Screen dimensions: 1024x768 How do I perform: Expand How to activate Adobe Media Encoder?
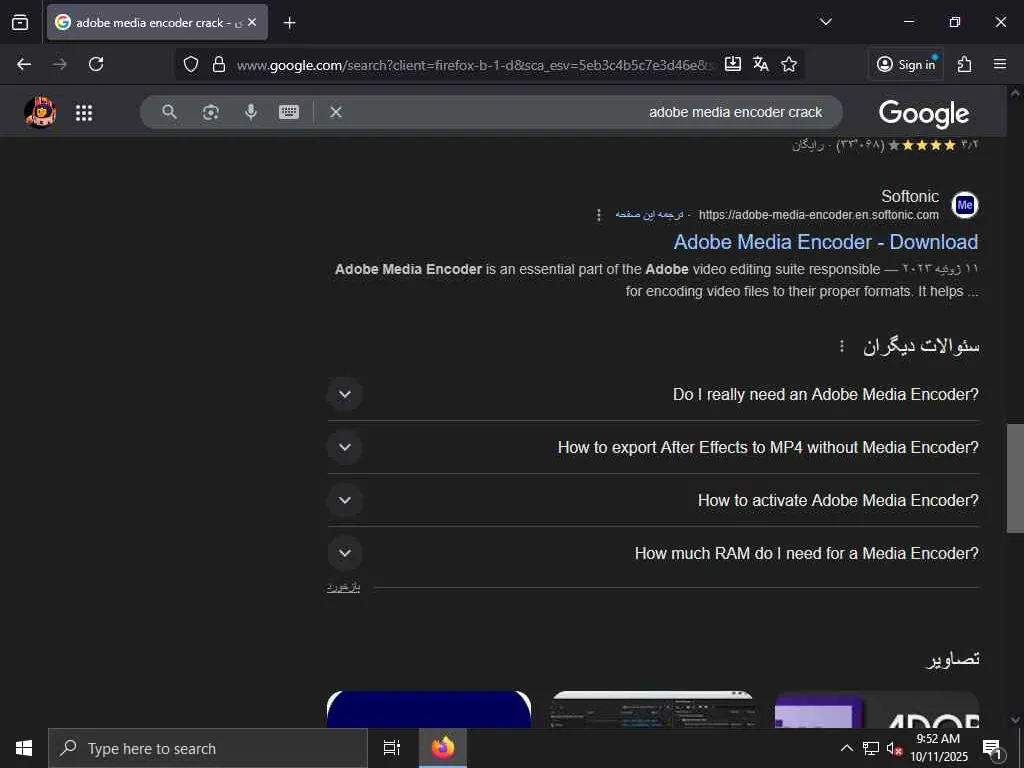(653, 500)
